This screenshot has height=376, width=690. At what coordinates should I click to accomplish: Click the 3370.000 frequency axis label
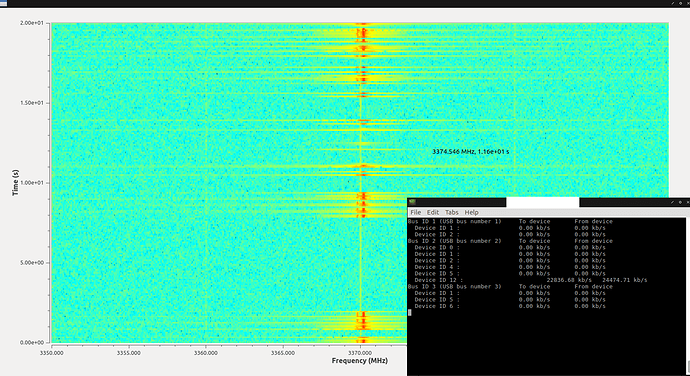click(x=360, y=353)
